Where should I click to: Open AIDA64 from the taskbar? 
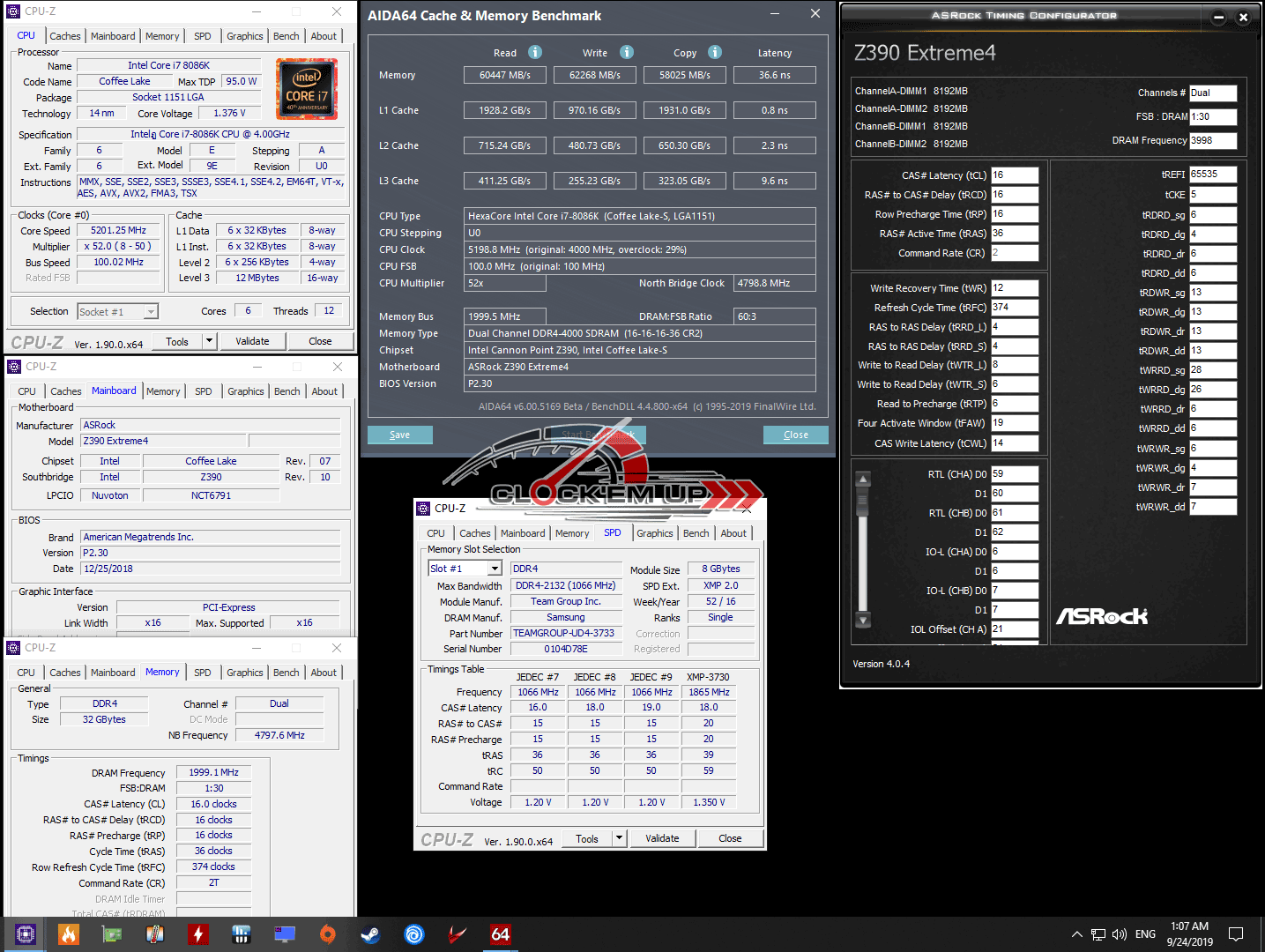point(500,934)
